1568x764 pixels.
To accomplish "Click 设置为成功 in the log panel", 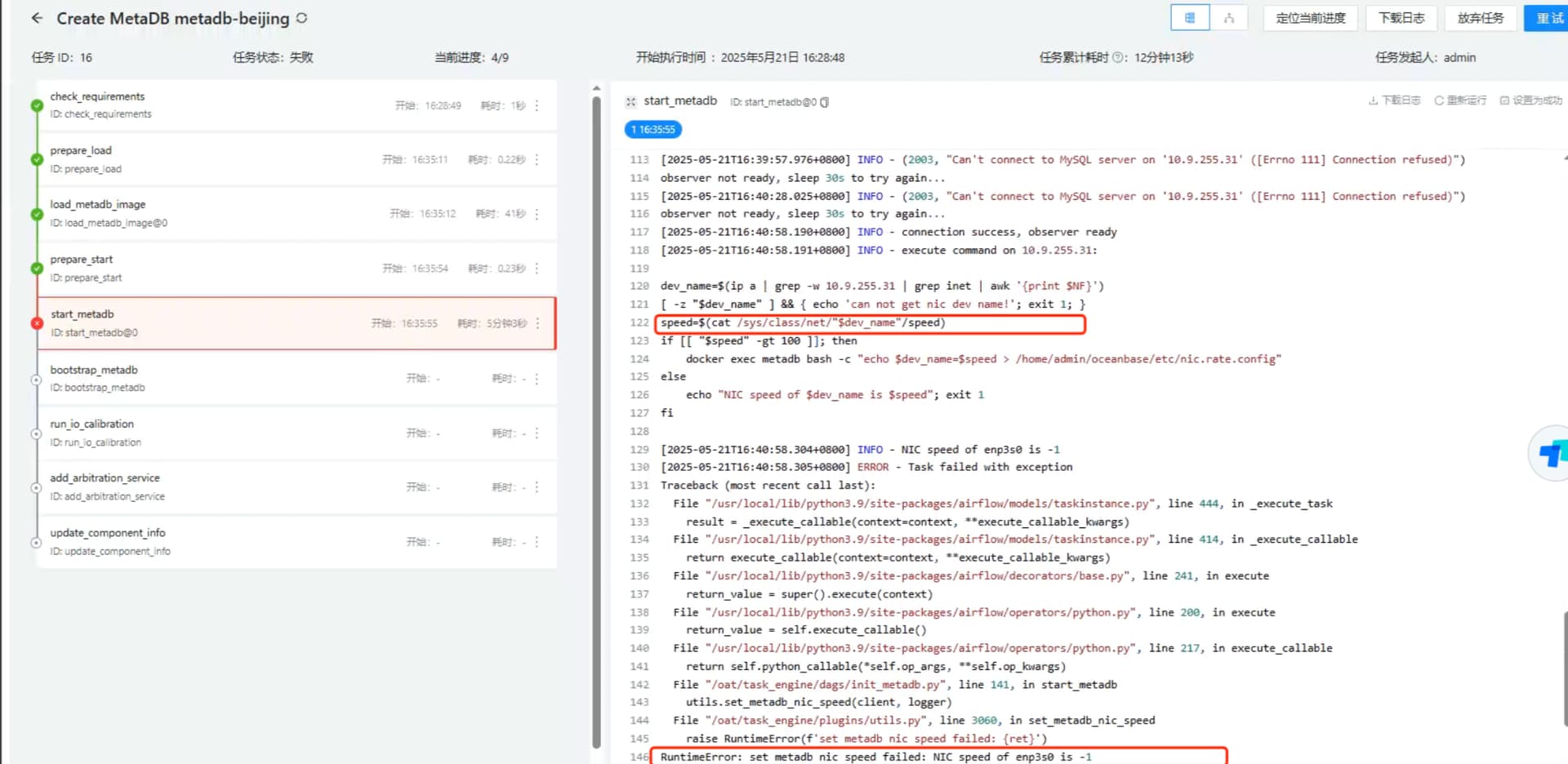I will [1530, 100].
